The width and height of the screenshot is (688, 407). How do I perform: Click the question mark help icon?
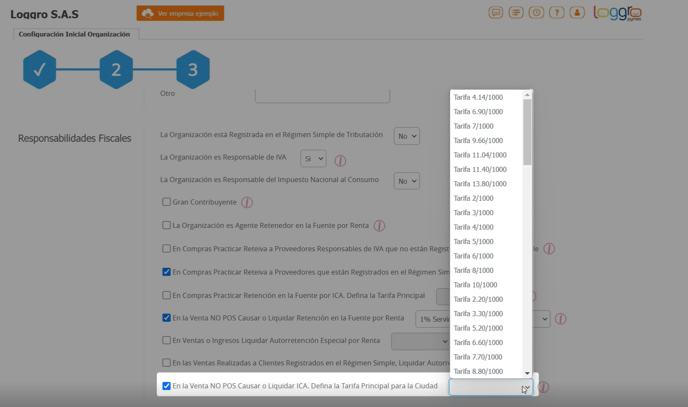(557, 13)
